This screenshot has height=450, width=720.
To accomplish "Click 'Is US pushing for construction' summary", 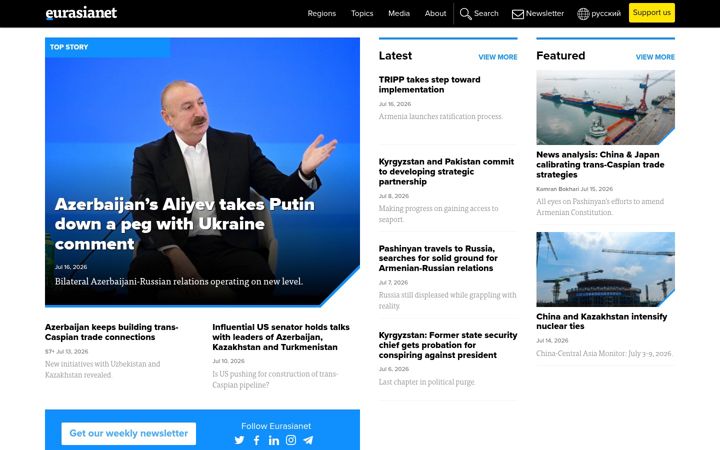I will coord(275,379).
